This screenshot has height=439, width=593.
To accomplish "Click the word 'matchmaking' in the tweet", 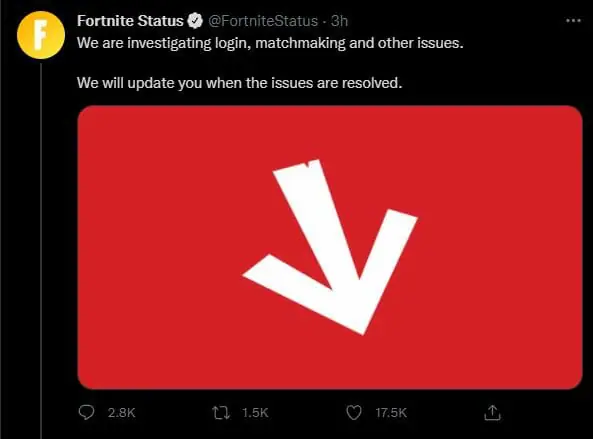I will 300,43.
